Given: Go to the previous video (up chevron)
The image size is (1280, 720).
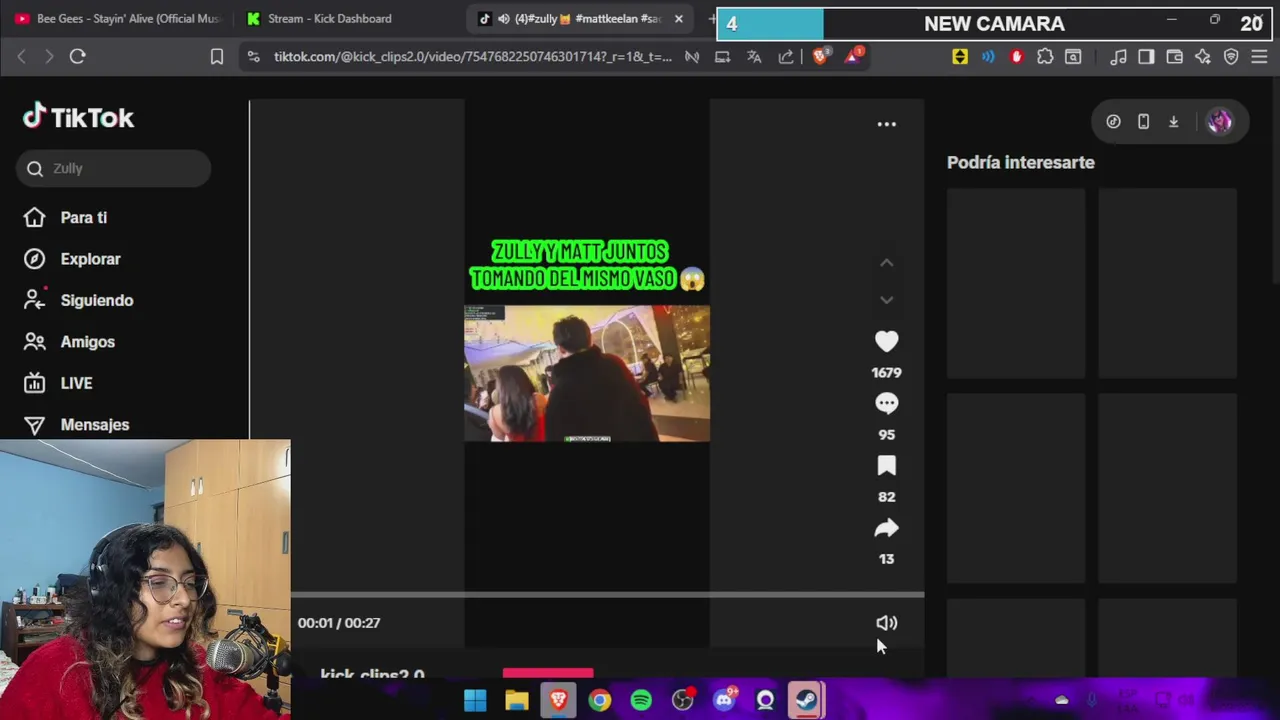Looking at the screenshot, I should click(886, 263).
